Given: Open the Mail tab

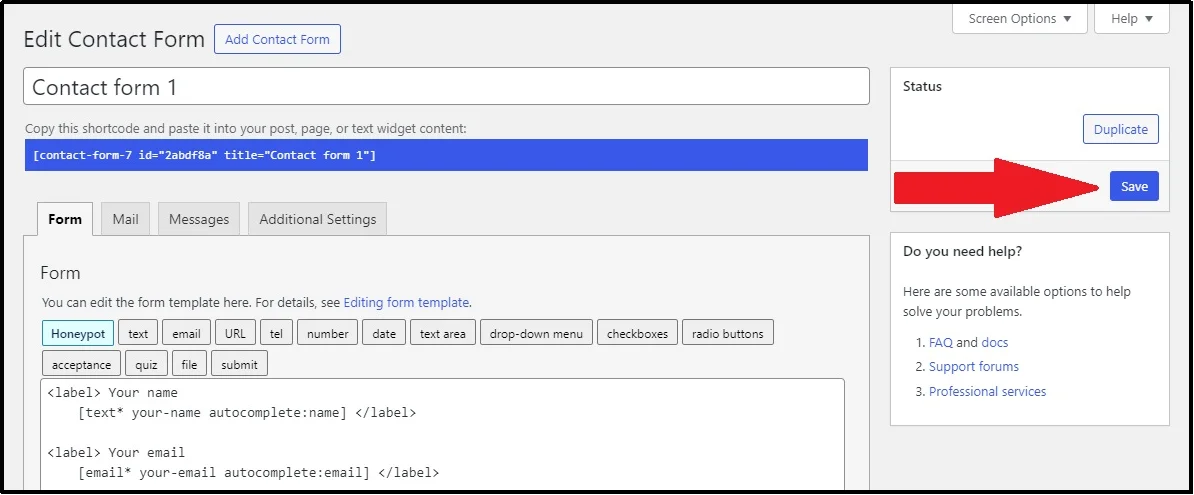Looking at the screenshot, I should (126, 219).
